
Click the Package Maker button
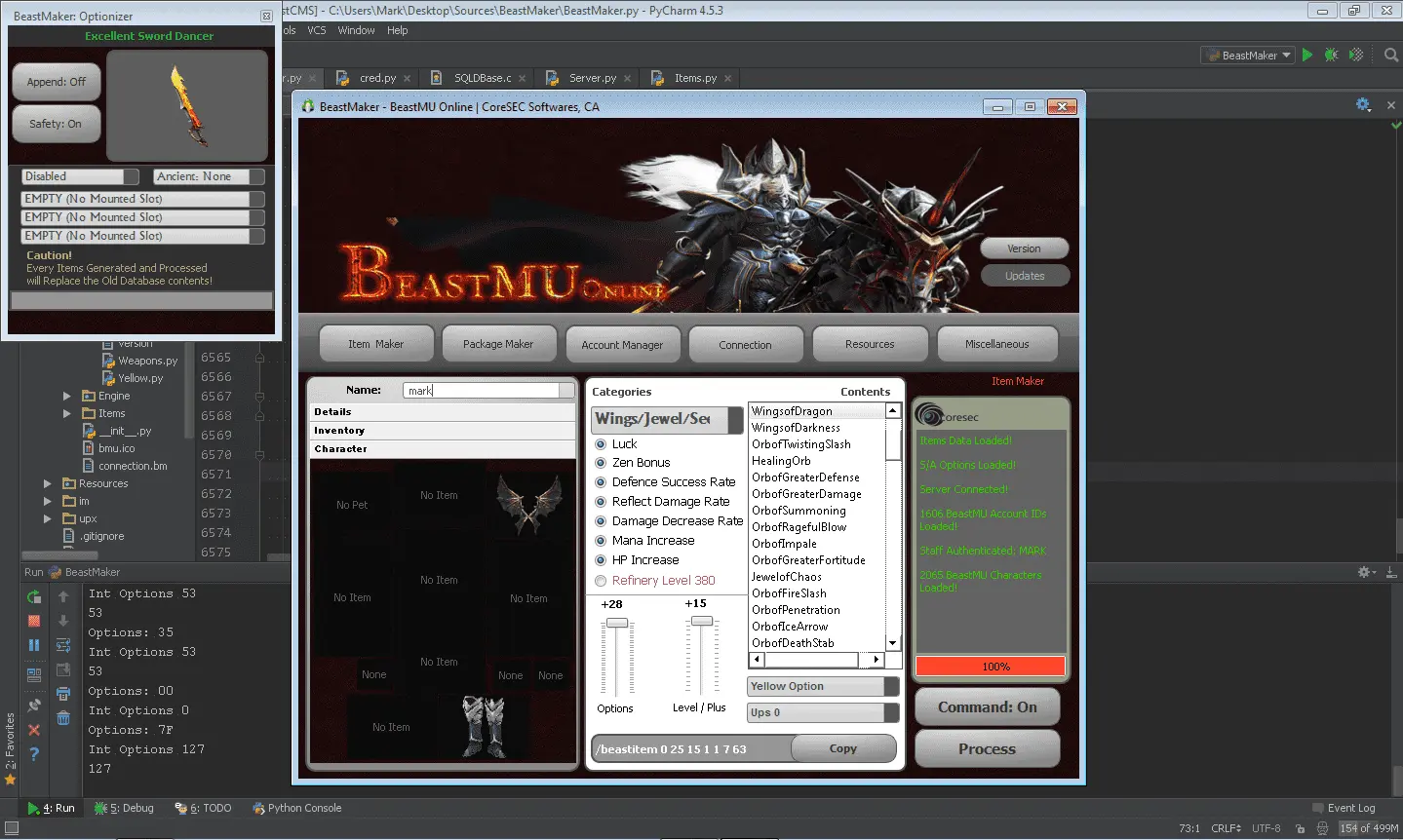pos(498,344)
